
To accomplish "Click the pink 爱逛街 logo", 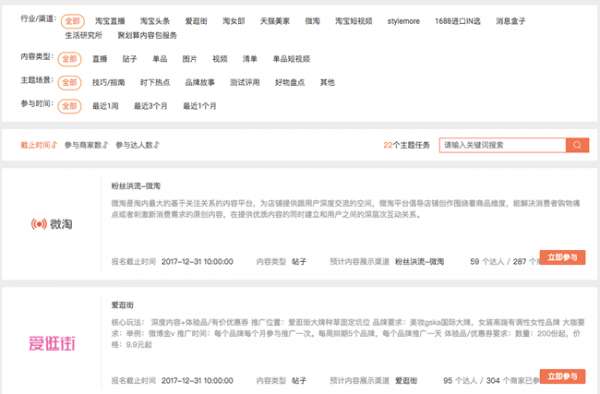I will 52,344.
